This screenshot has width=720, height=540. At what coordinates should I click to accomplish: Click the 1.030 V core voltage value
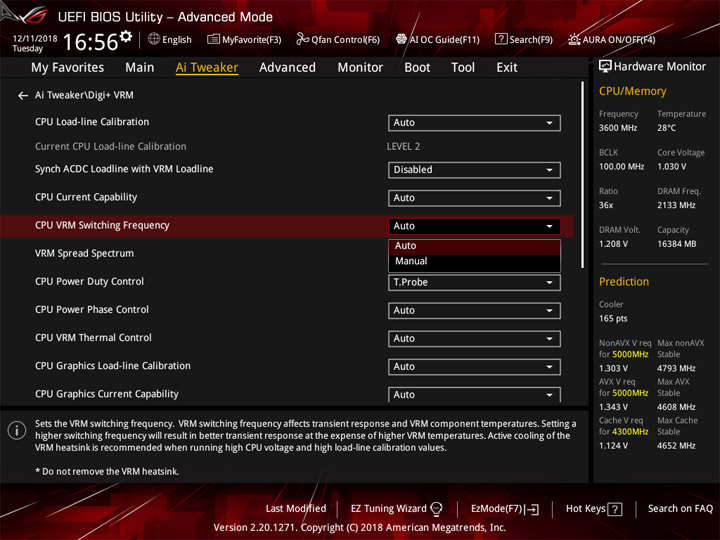(672, 167)
